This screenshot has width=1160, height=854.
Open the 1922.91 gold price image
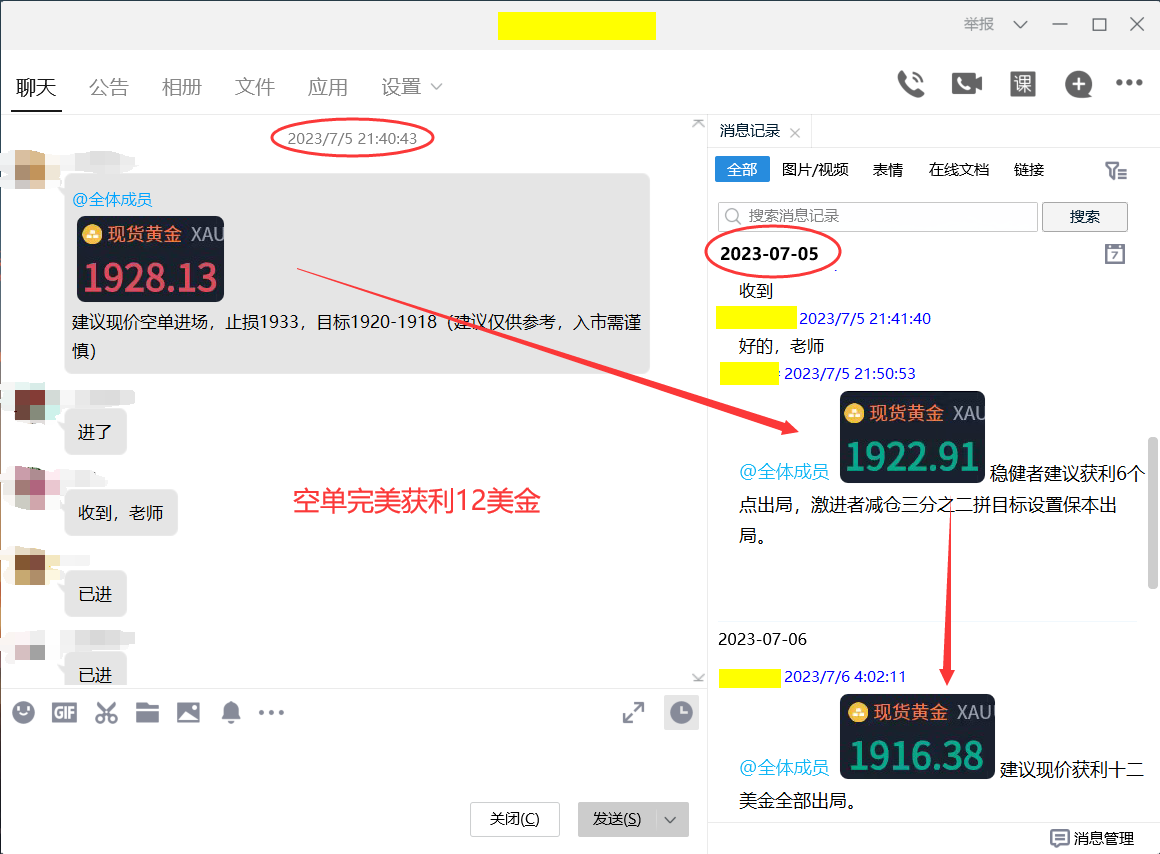(912, 437)
